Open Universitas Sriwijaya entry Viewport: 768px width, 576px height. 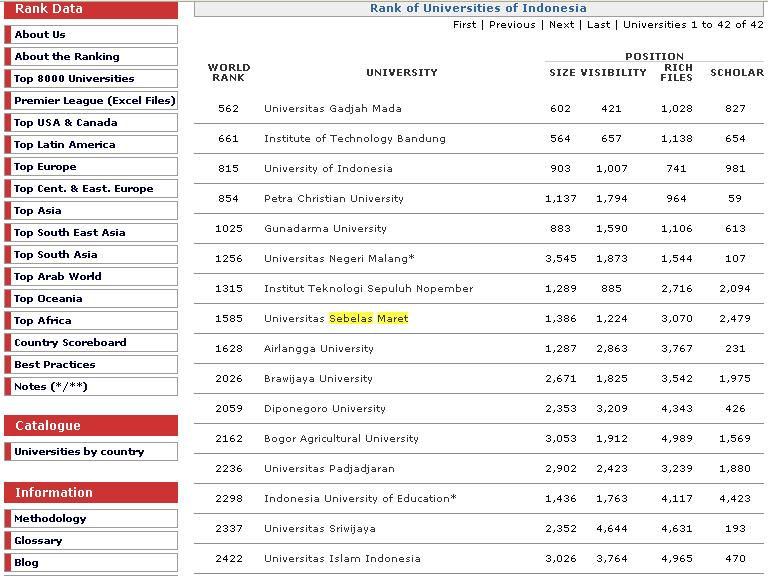[320, 528]
